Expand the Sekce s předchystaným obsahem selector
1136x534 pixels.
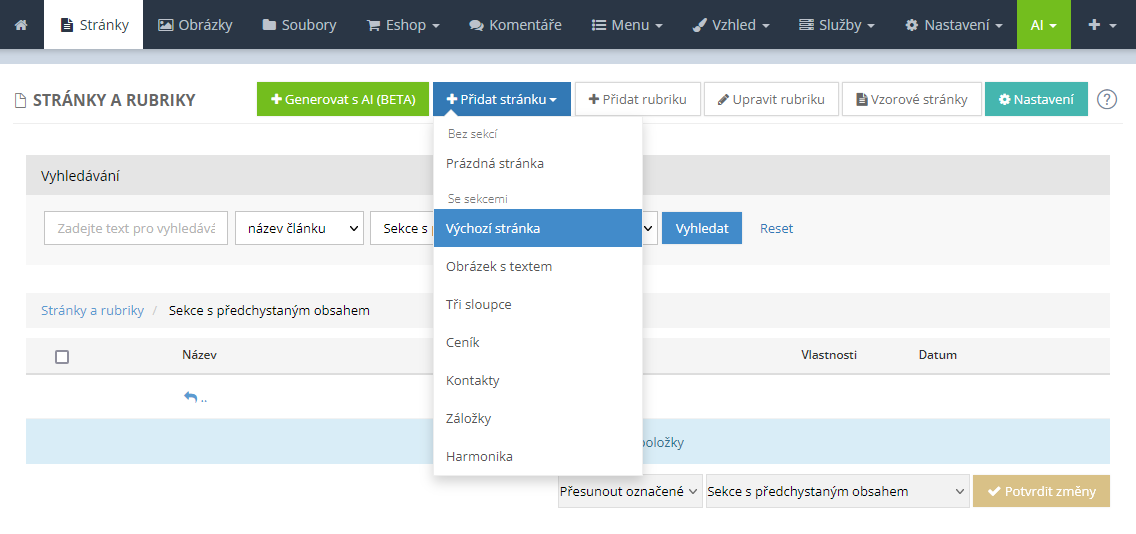tap(837, 491)
